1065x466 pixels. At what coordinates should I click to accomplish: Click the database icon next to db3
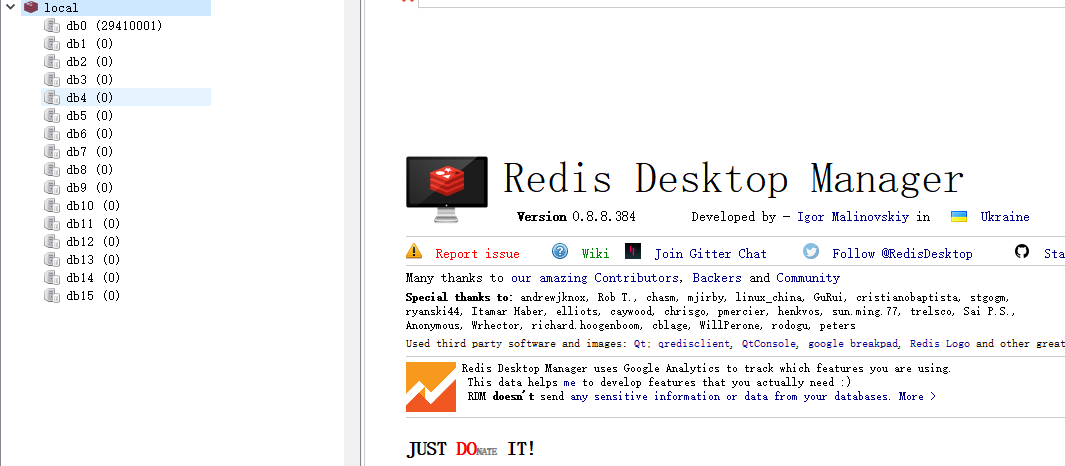(x=52, y=79)
